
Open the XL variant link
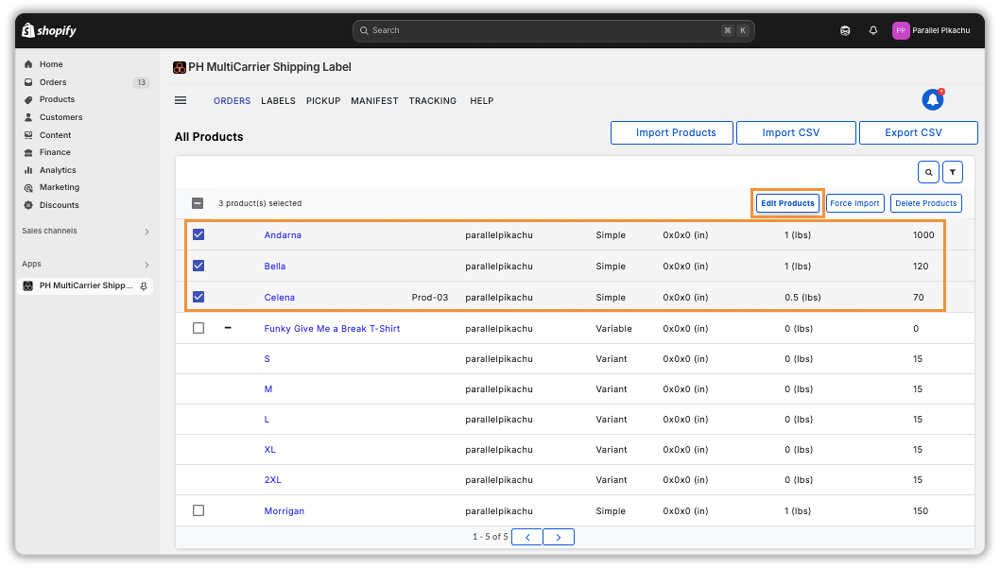(x=270, y=449)
